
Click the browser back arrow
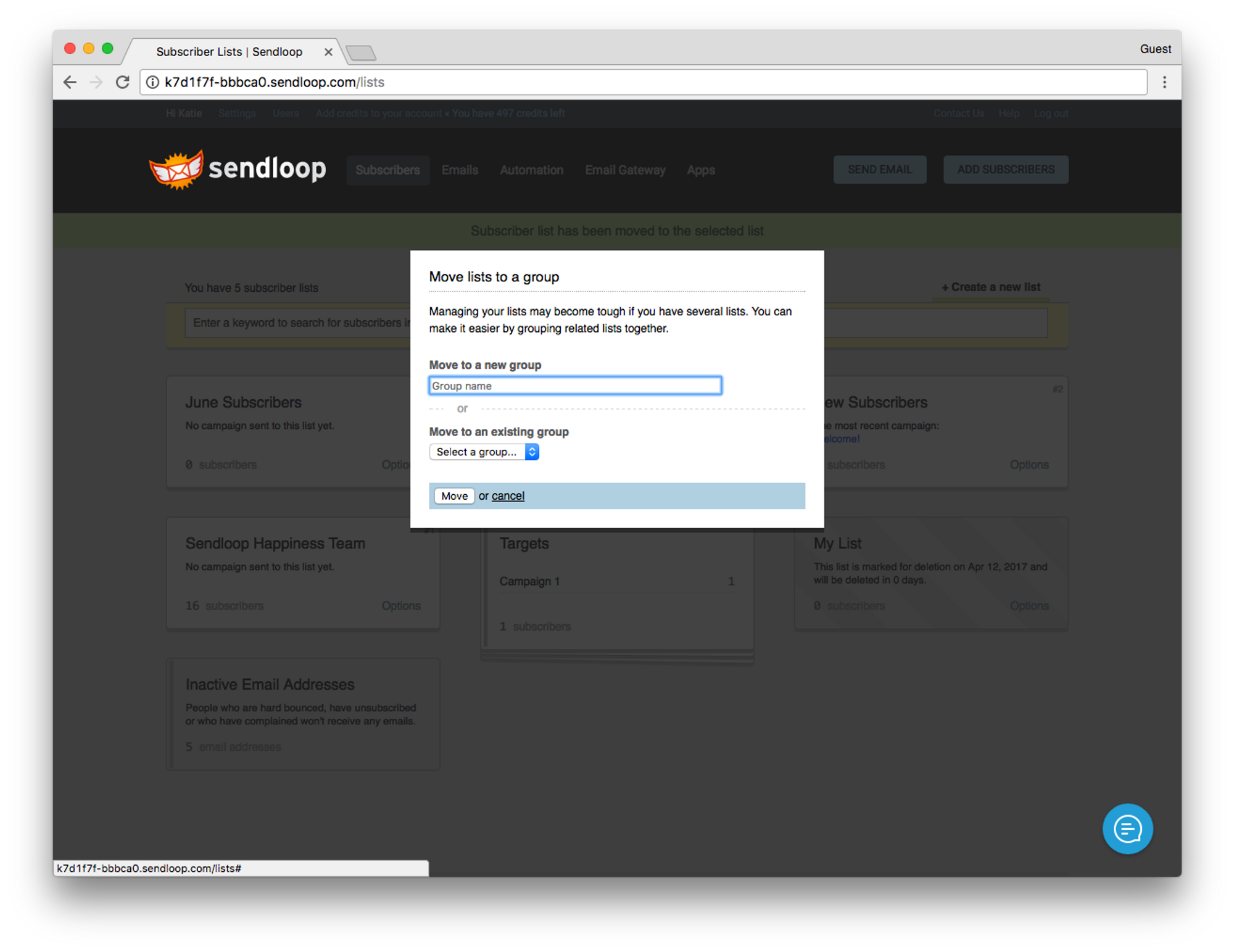[70, 82]
